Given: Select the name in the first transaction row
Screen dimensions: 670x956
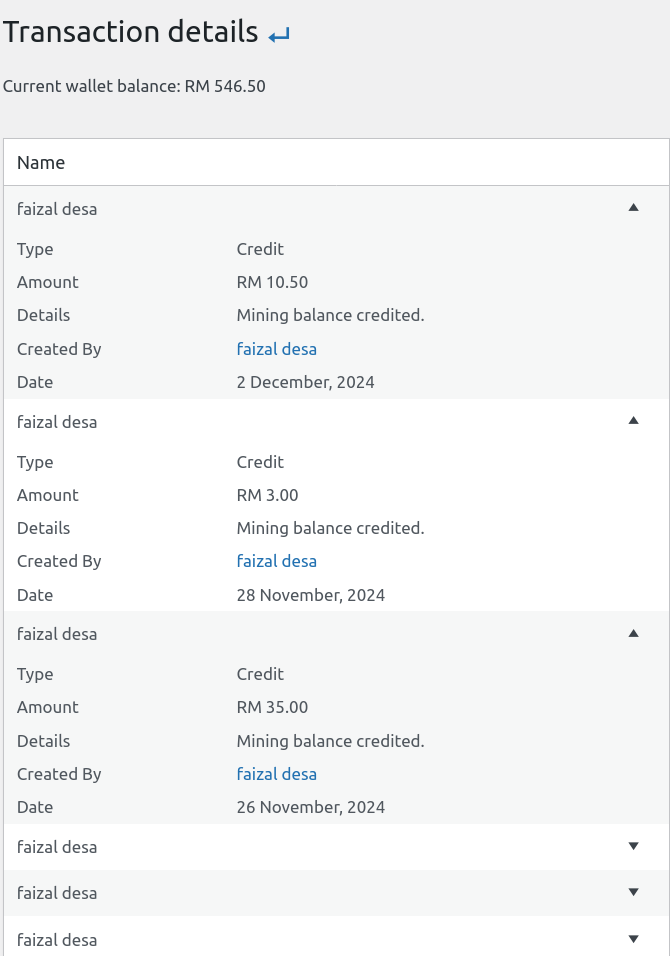Looking at the screenshot, I should coord(57,209).
